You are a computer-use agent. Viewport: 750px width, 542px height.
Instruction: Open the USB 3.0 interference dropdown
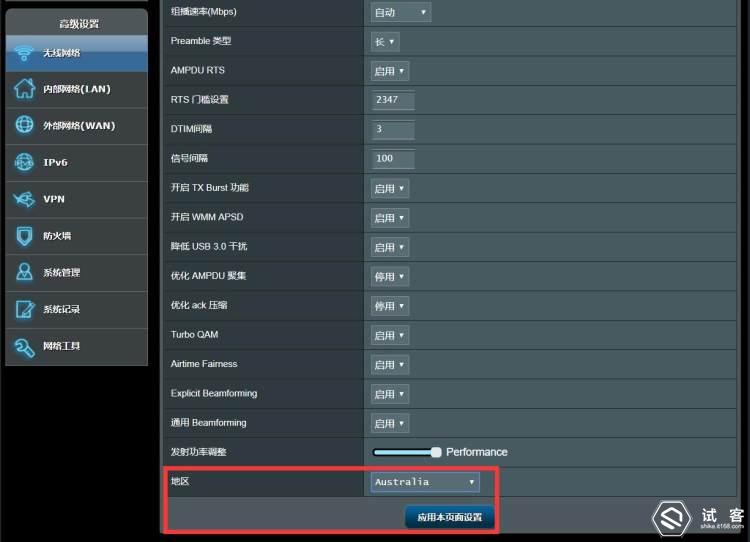point(390,247)
